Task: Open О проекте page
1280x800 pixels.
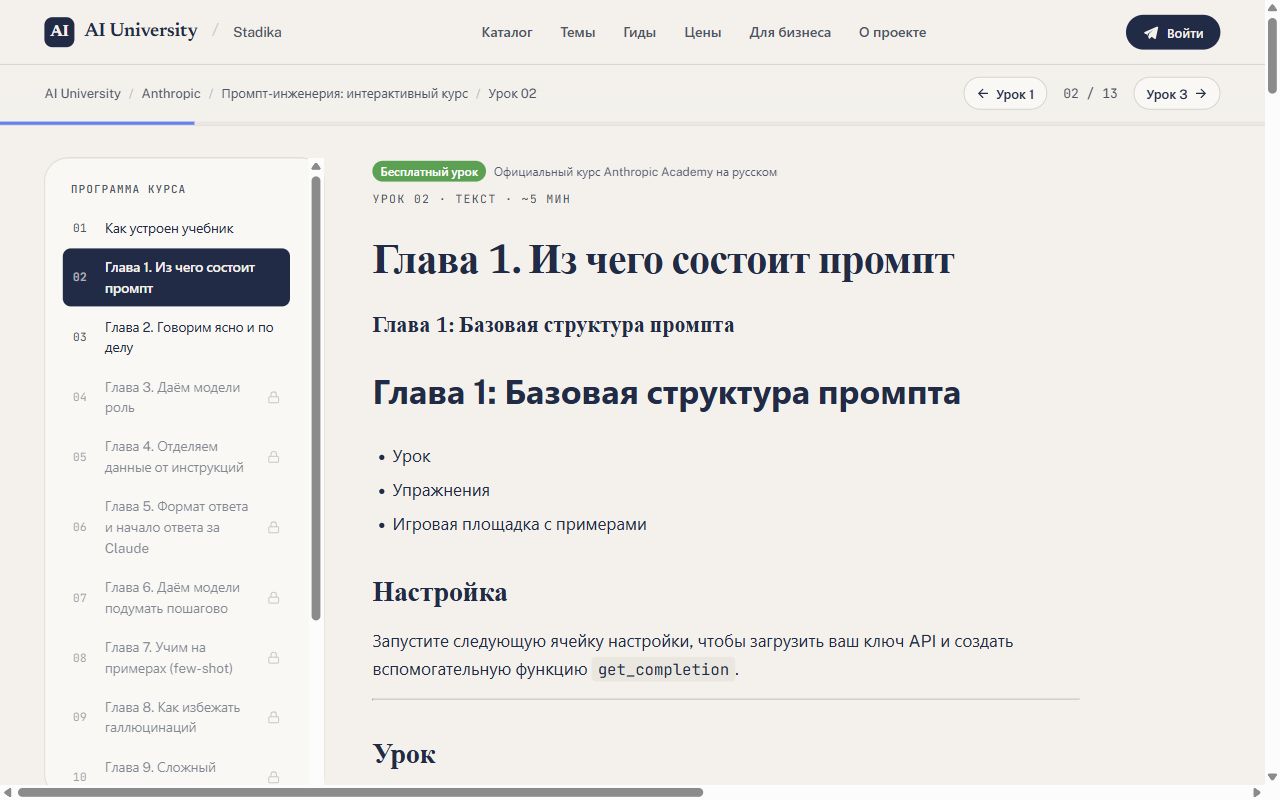Action: tap(893, 32)
